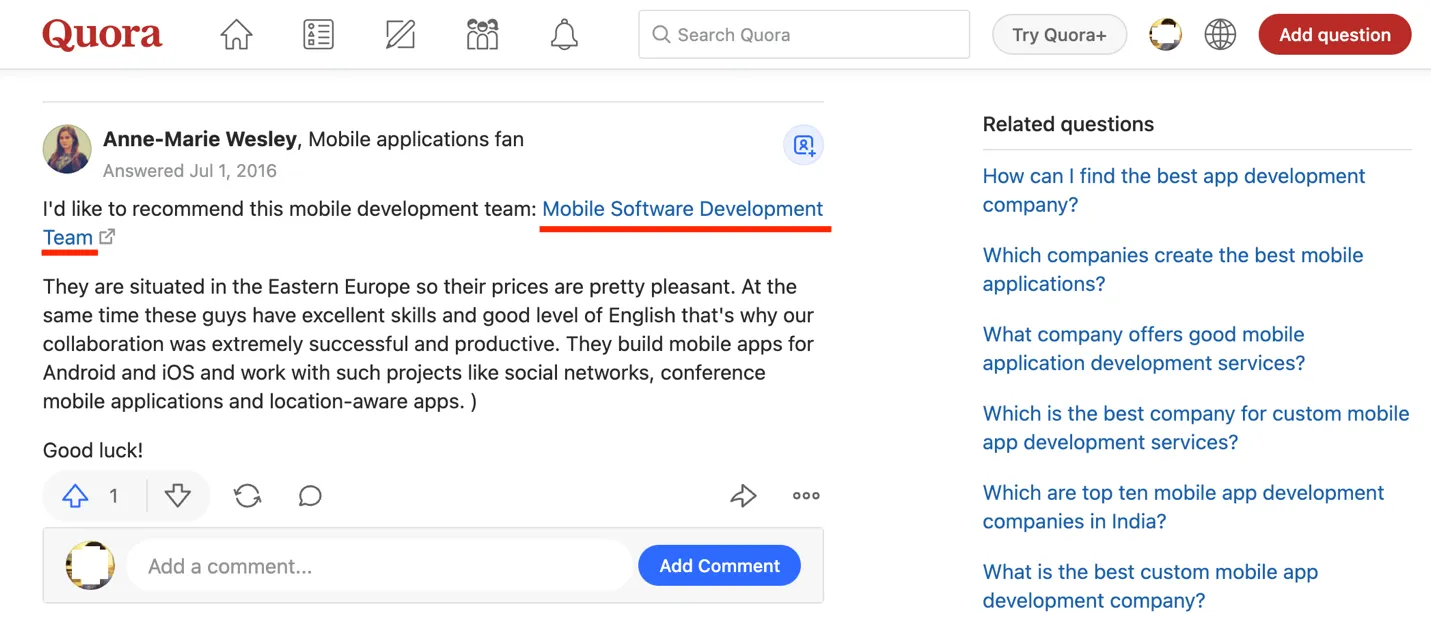The image size is (1431, 631).
Task: Click the Add a comment field
Action: pos(380,566)
